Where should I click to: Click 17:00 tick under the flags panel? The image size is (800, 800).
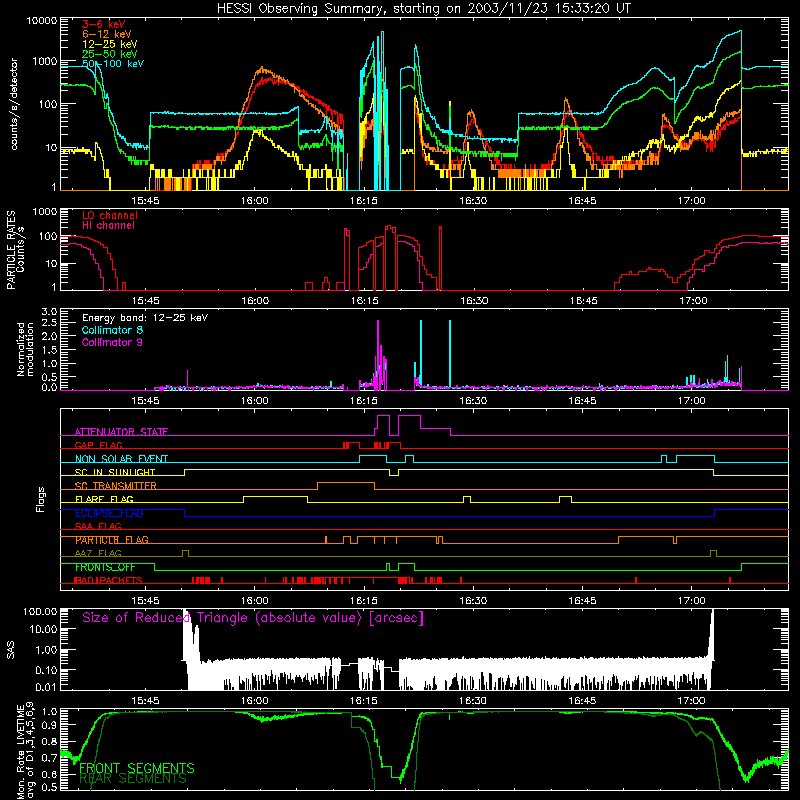pyautogui.click(x=691, y=601)
